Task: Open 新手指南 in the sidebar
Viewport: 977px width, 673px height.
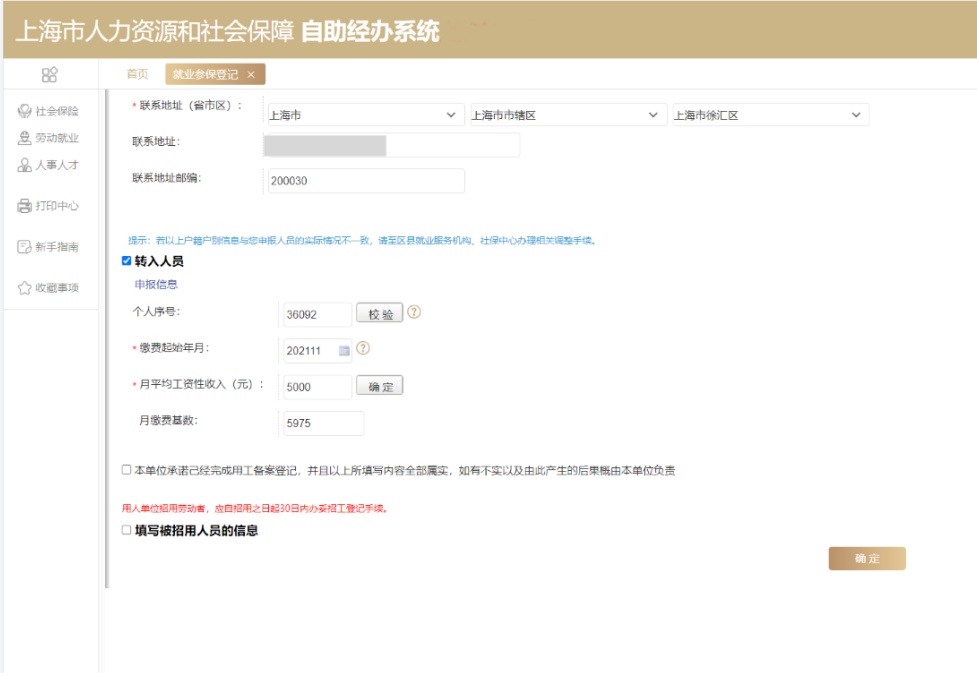Action: [49, 247]
